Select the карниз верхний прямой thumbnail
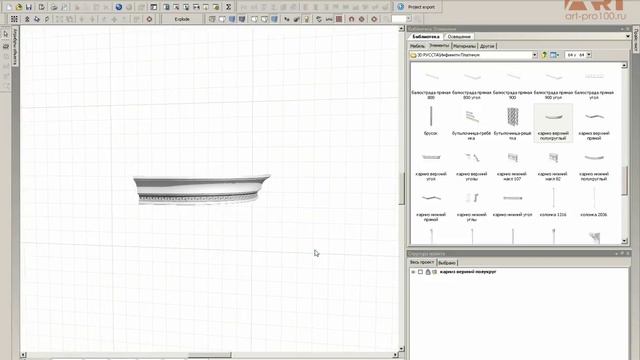640x360 pixels. click(x=594, y=123)
